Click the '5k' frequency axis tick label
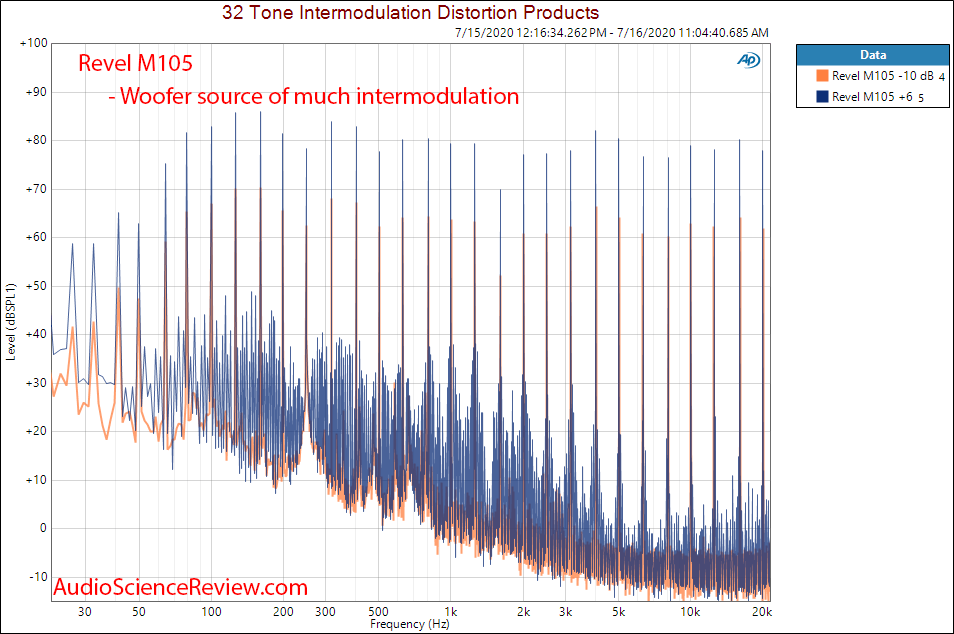 (x=619, y=612)
